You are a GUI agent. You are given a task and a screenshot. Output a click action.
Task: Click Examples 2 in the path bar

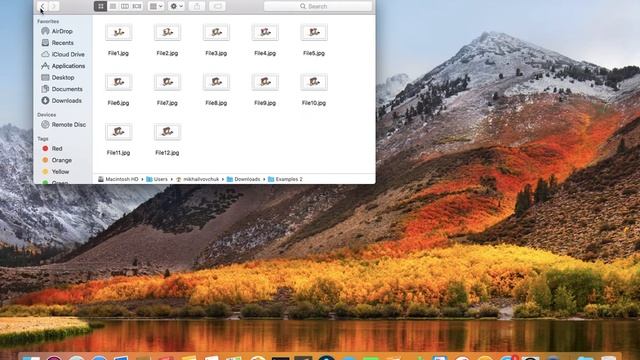coord(285,179)
